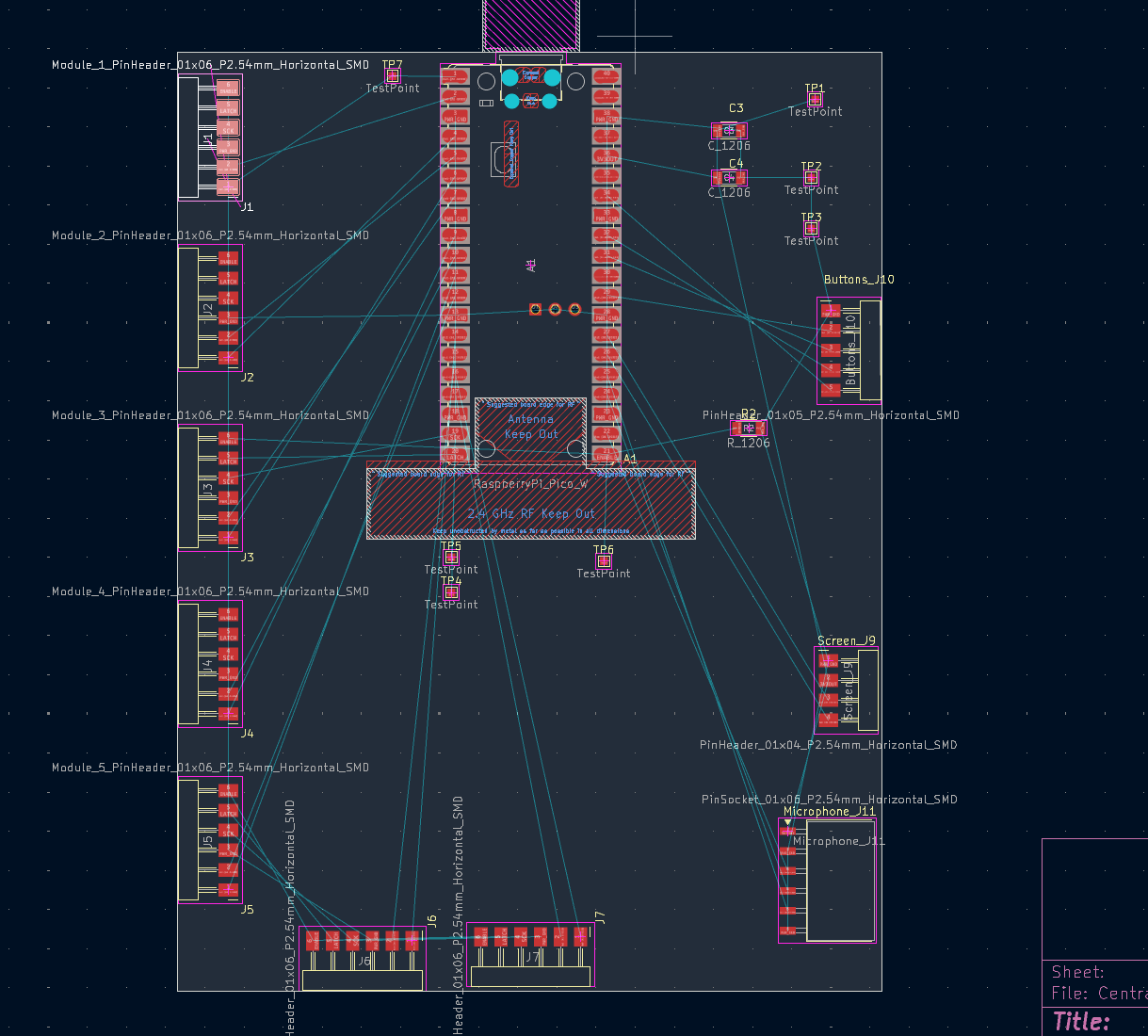The width and height of the screenshot is (1148, 1036).
Task: Click the Module_2_PinHeader label text
Action: point(210,235)
